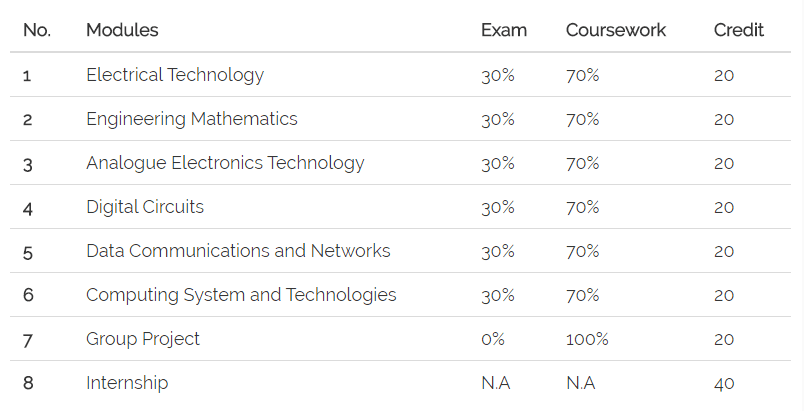The image size is (804, 411).
Task: Click Analogue Electronics Technology module text
Action: 225,163
